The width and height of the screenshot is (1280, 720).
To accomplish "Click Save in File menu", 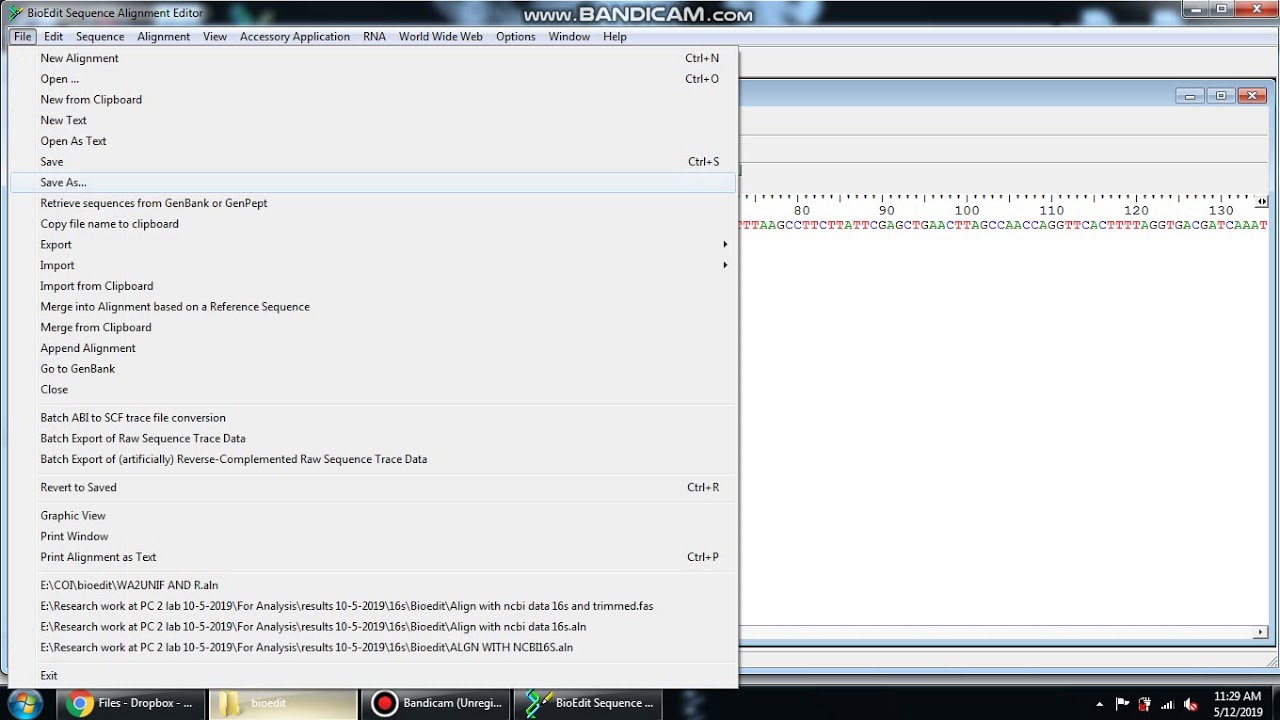I will (x=373, y=162).
